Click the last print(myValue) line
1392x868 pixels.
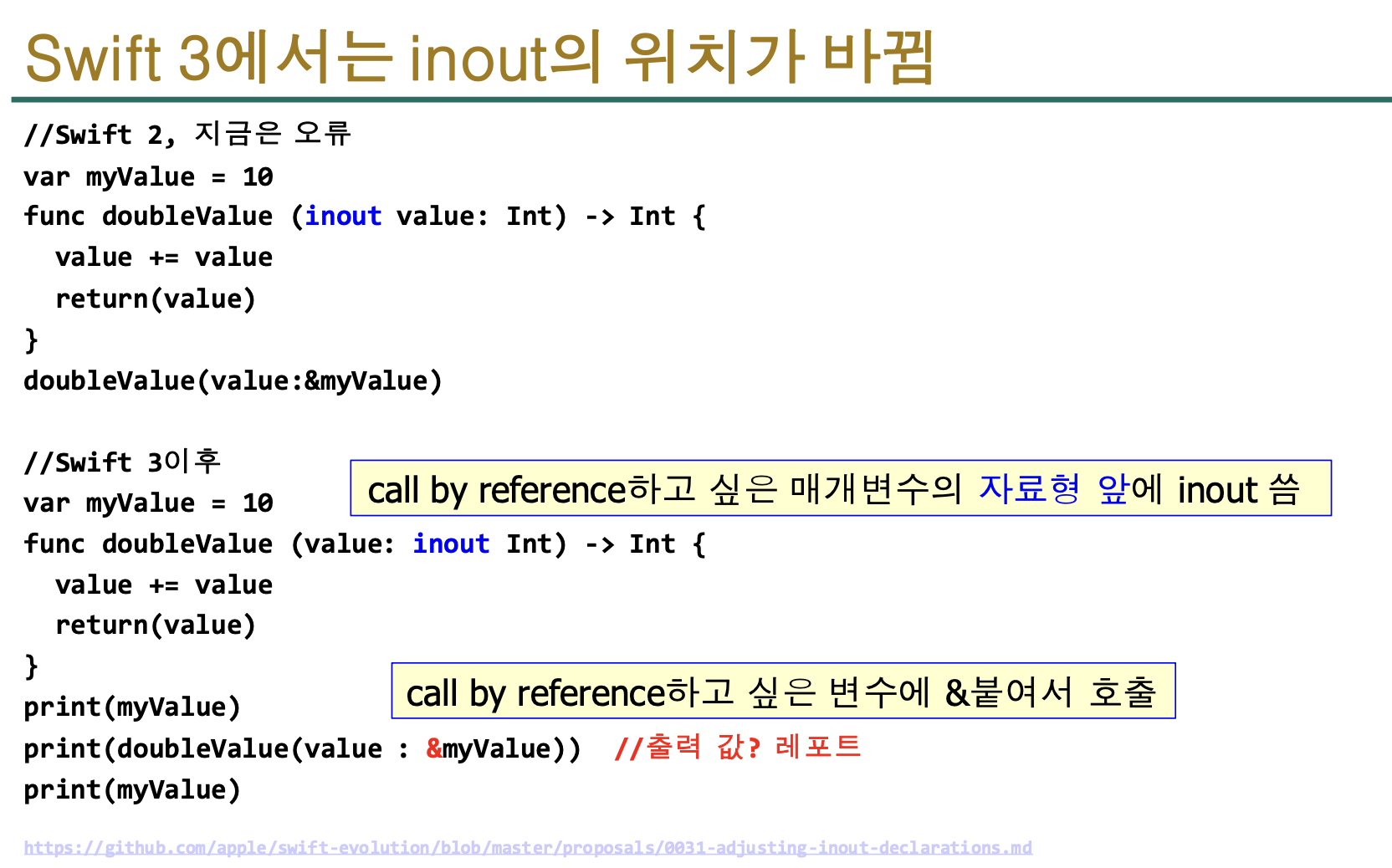tap(132, 790)
